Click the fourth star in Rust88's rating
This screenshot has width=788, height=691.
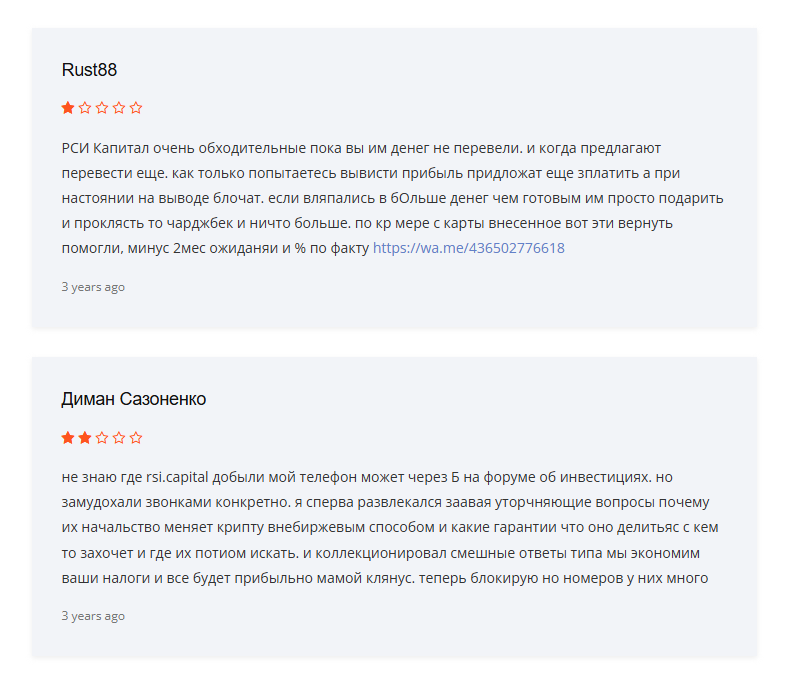(x=119, y=108)
